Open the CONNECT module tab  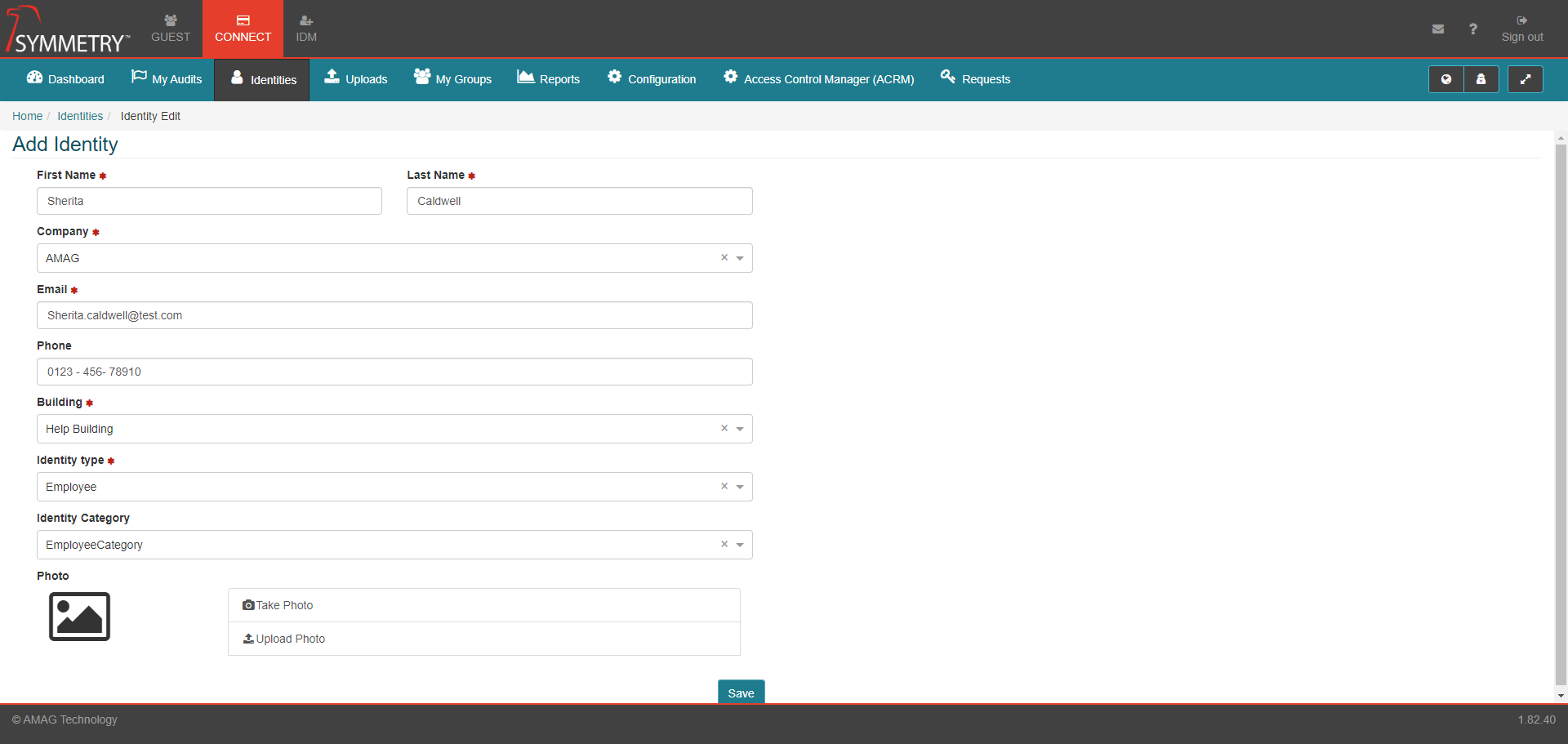pyautogui.click(x=243, y=29)
